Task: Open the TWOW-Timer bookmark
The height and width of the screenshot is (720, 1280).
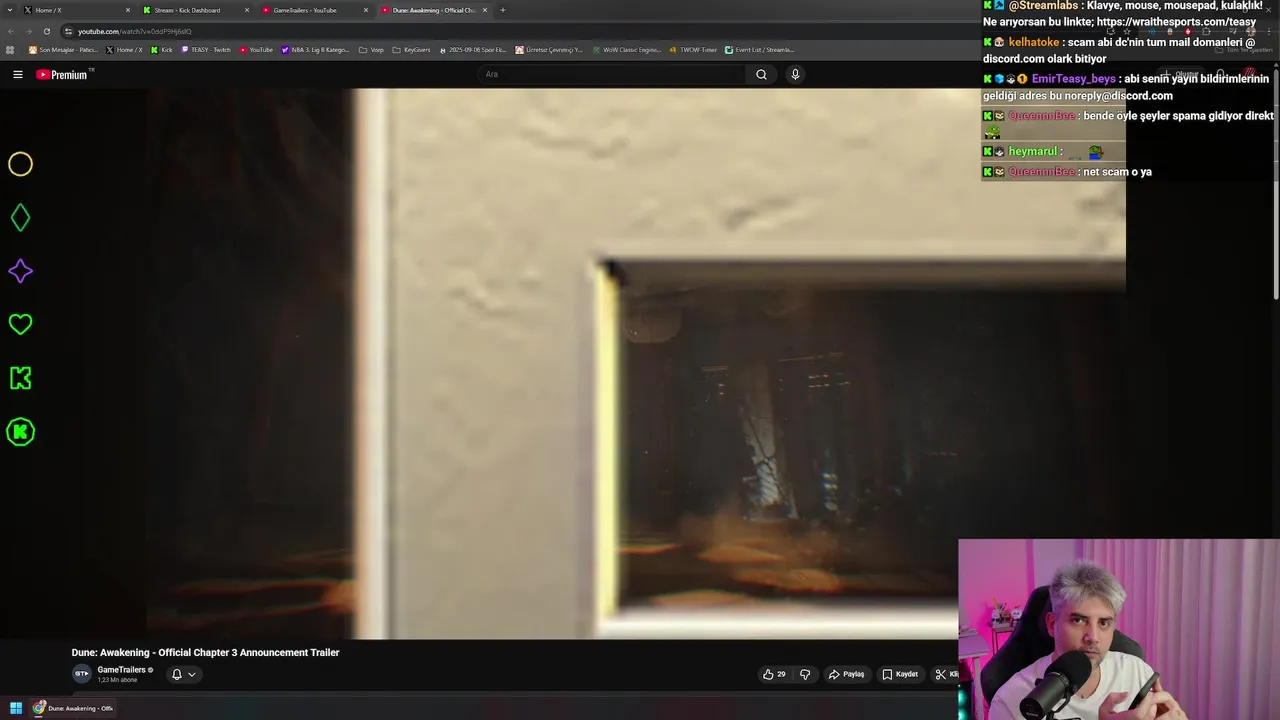Action: point(694,49)
